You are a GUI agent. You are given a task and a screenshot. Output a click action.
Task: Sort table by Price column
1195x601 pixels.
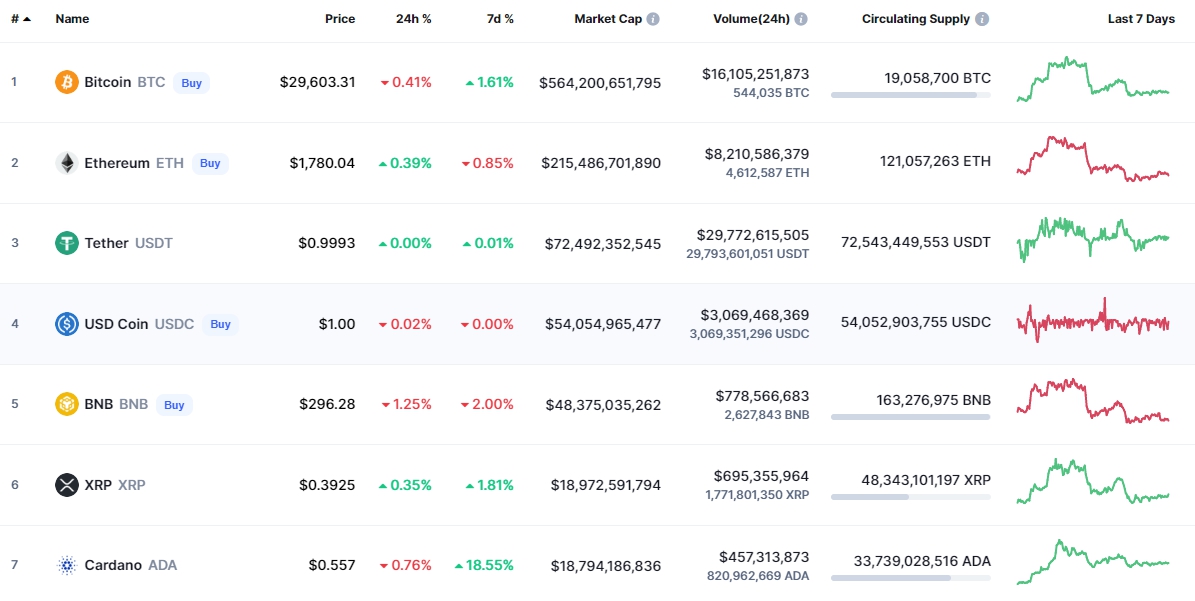(340, 19)
